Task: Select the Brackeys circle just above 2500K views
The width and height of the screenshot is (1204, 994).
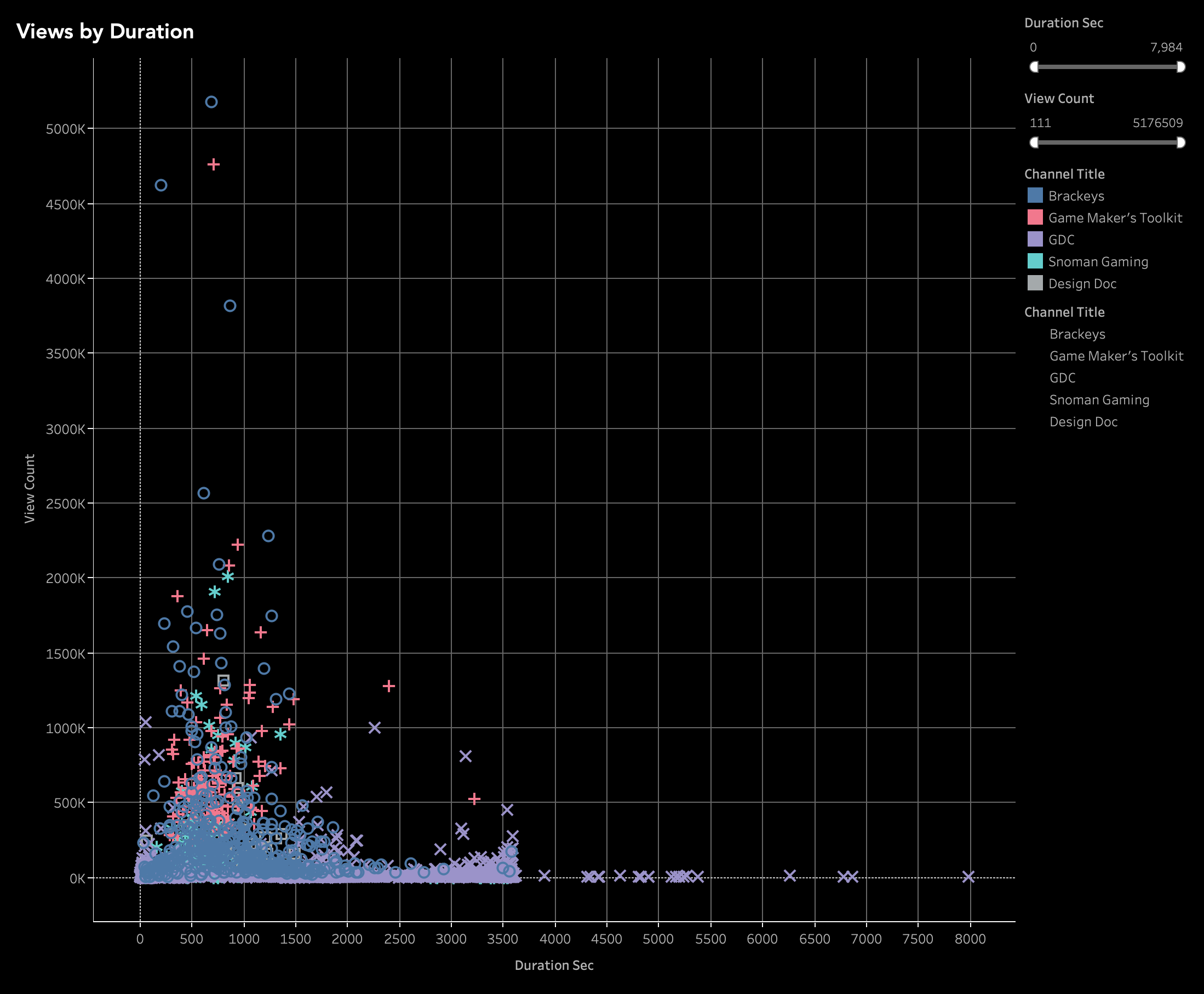Action: click(x=203, y=493)
